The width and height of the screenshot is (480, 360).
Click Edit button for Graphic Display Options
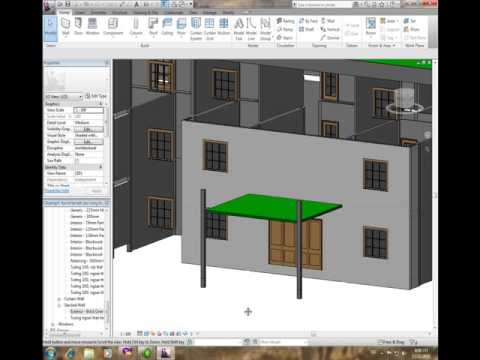(88, 142)
